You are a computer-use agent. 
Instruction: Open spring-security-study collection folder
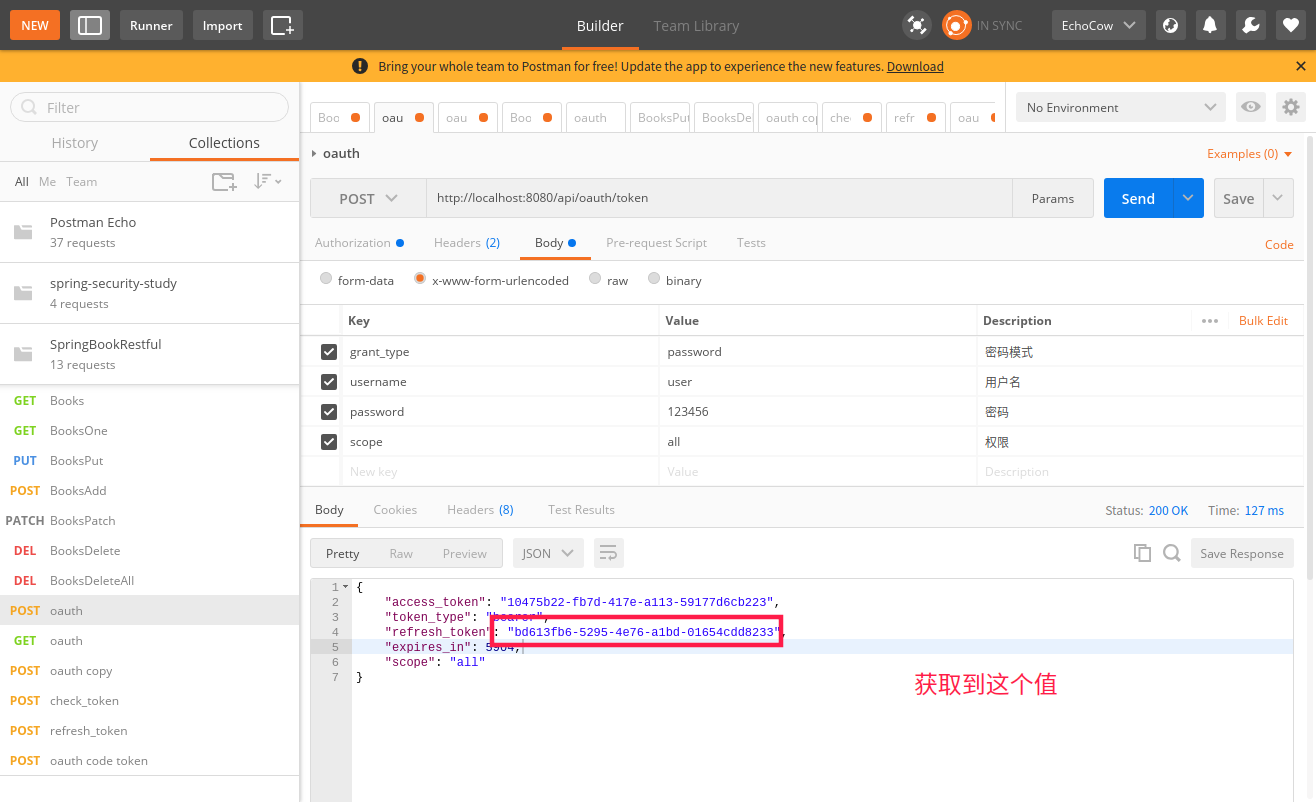pos(150,293)
